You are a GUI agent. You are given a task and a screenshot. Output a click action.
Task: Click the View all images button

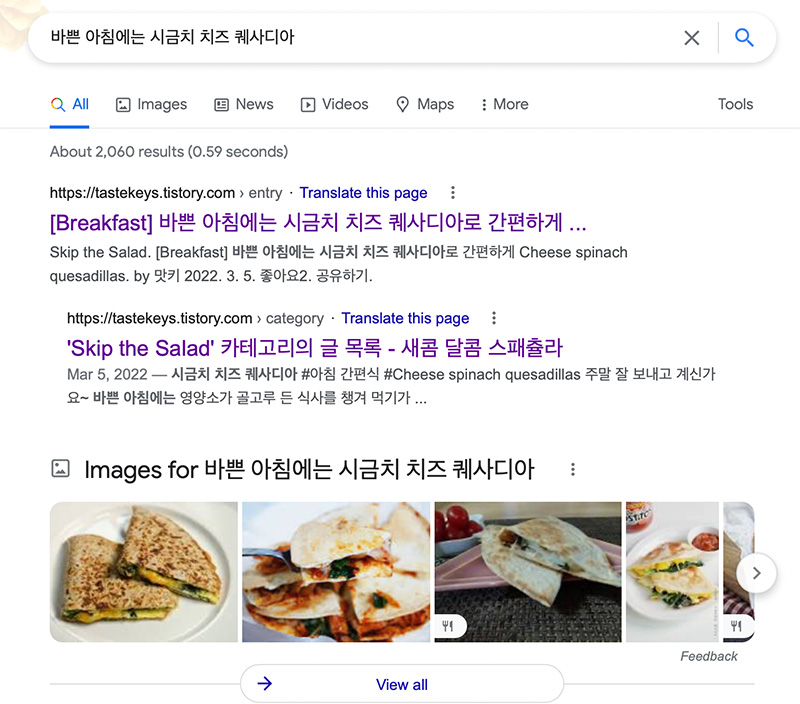click(402, 684)
